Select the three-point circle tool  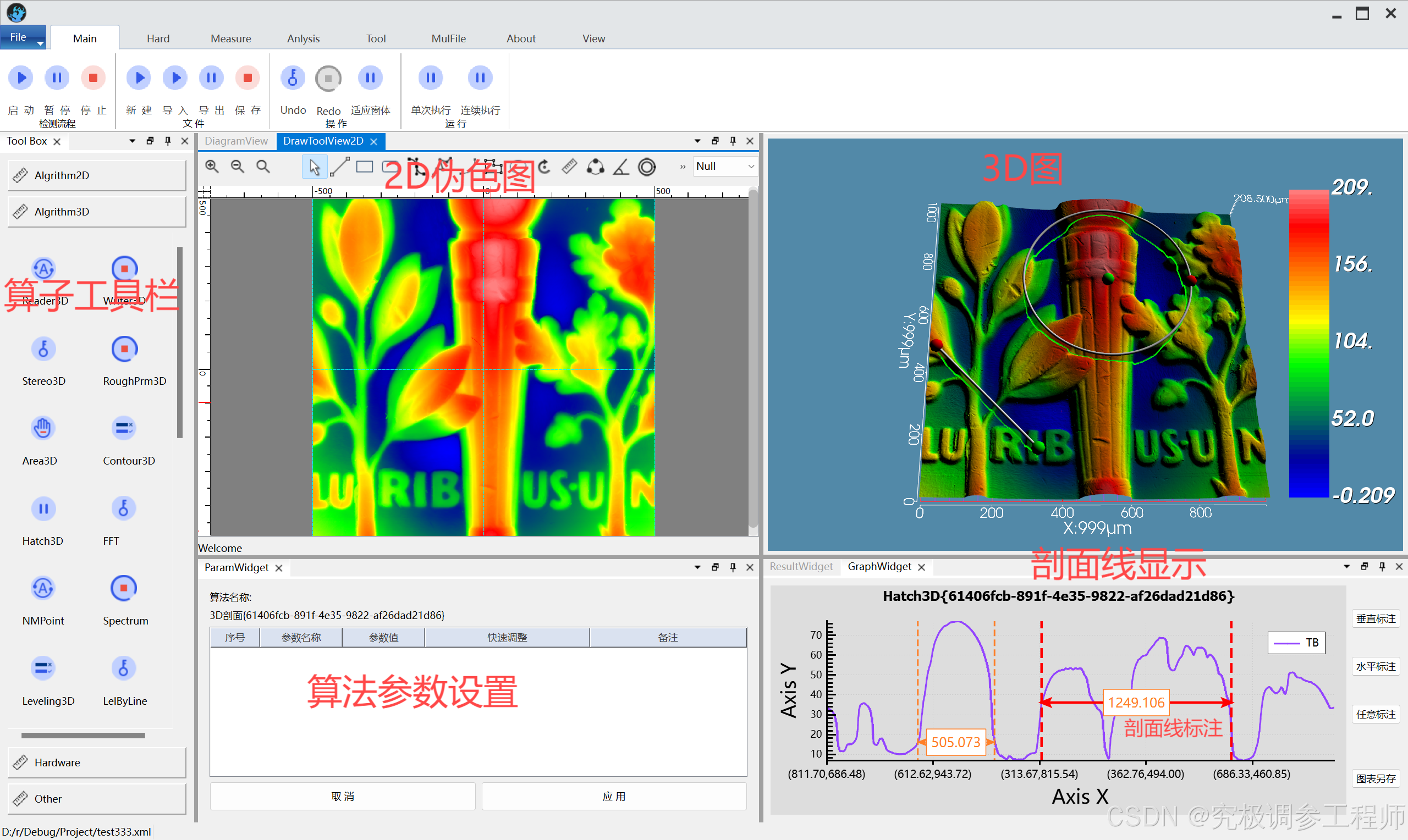(595, 167)
